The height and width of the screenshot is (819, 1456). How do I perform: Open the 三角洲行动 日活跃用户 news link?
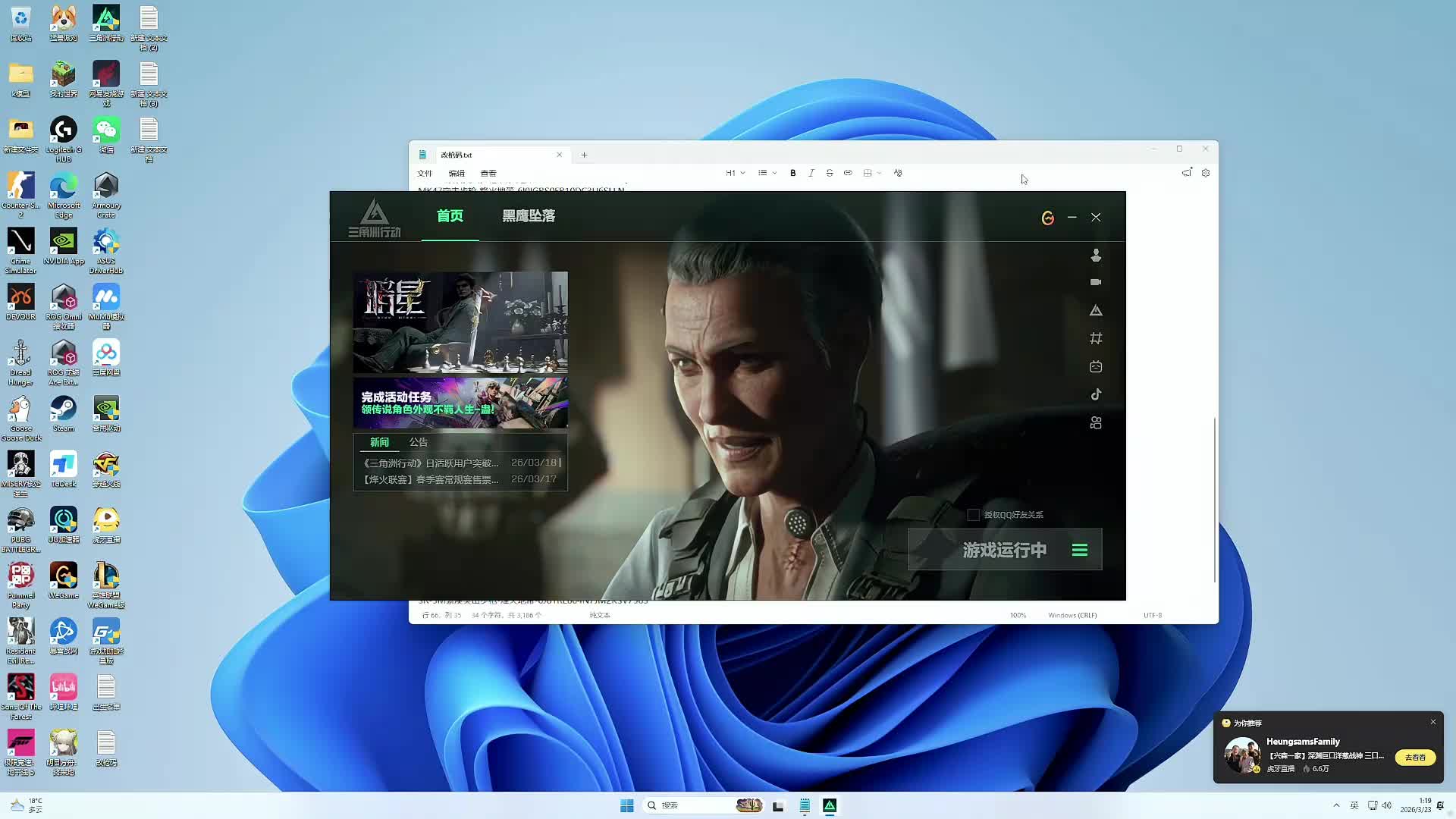pyautogui.click(x=431, y=463)
